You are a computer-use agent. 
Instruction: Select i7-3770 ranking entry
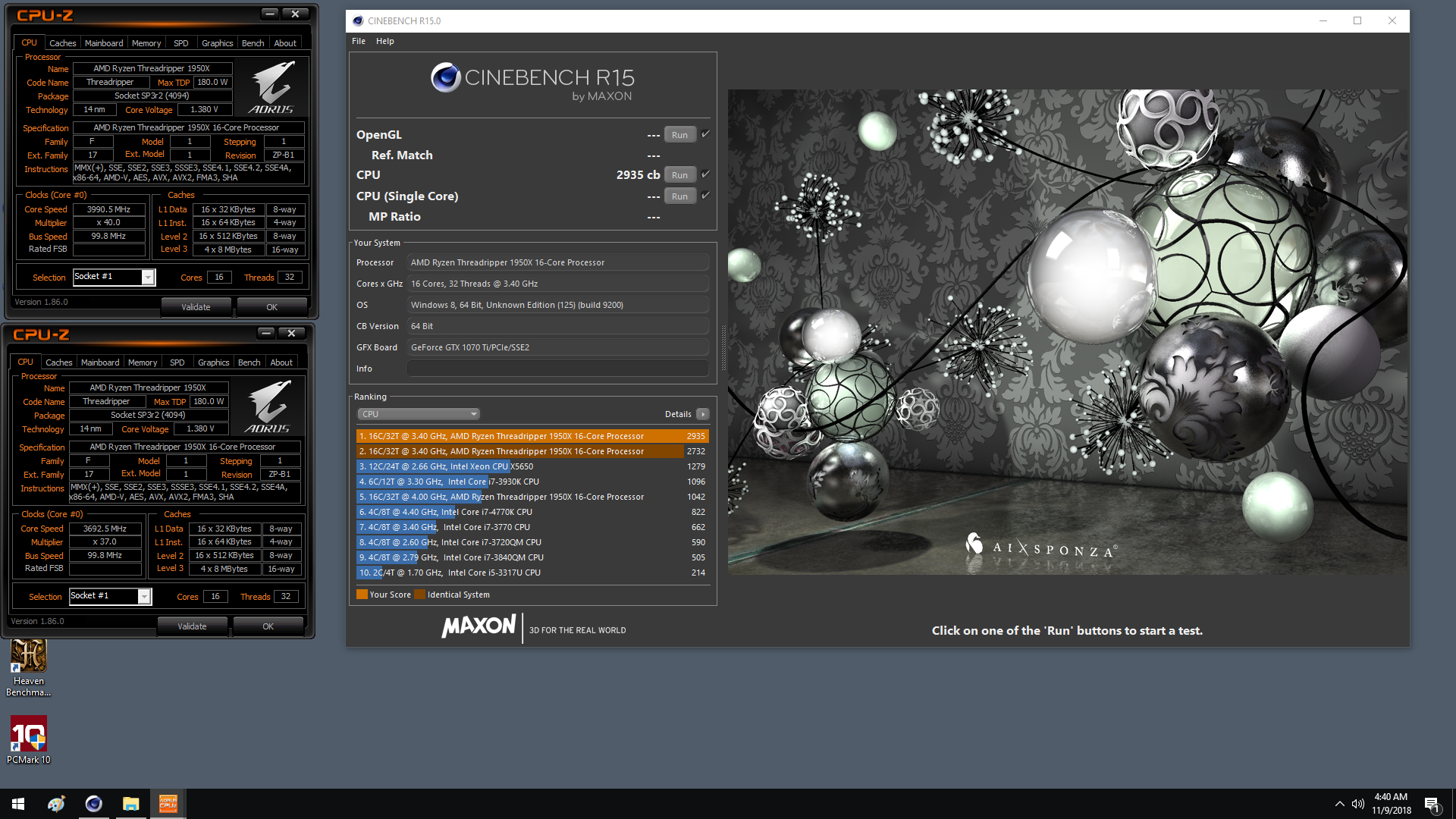click(532, 527)
